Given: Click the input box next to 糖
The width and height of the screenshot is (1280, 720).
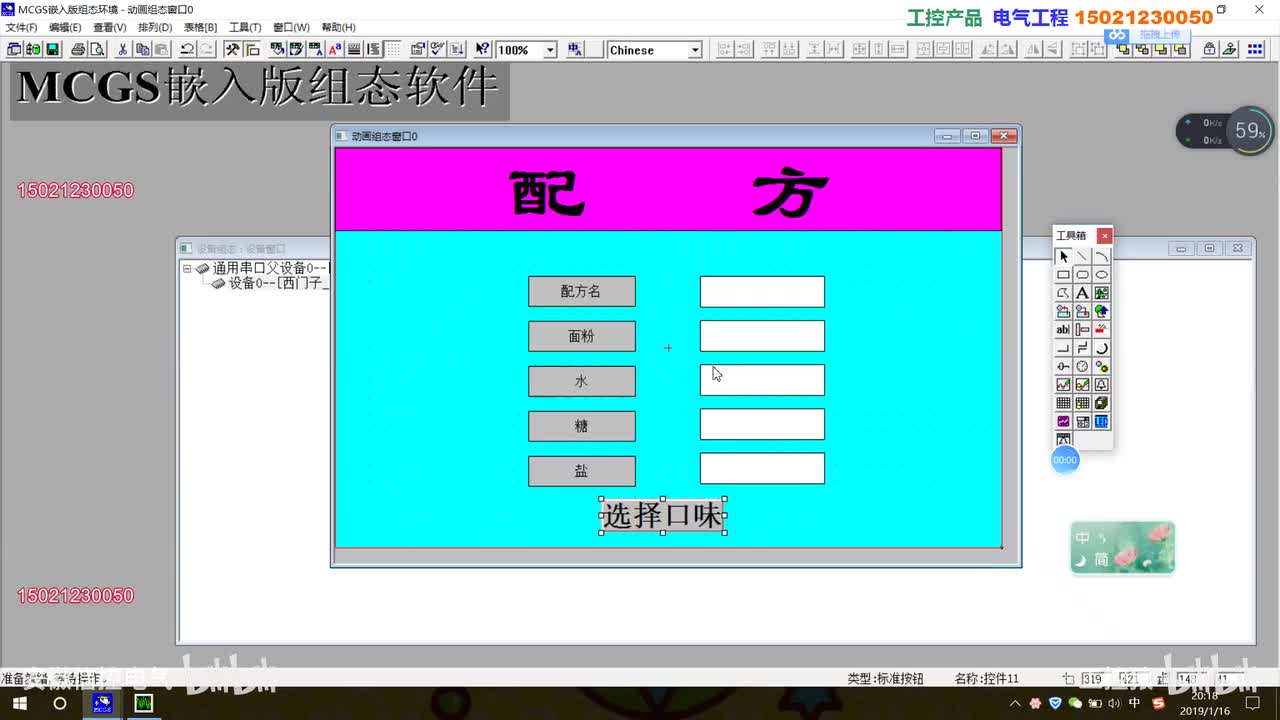Looking at the screenshot, I should (x=762, y=424).
